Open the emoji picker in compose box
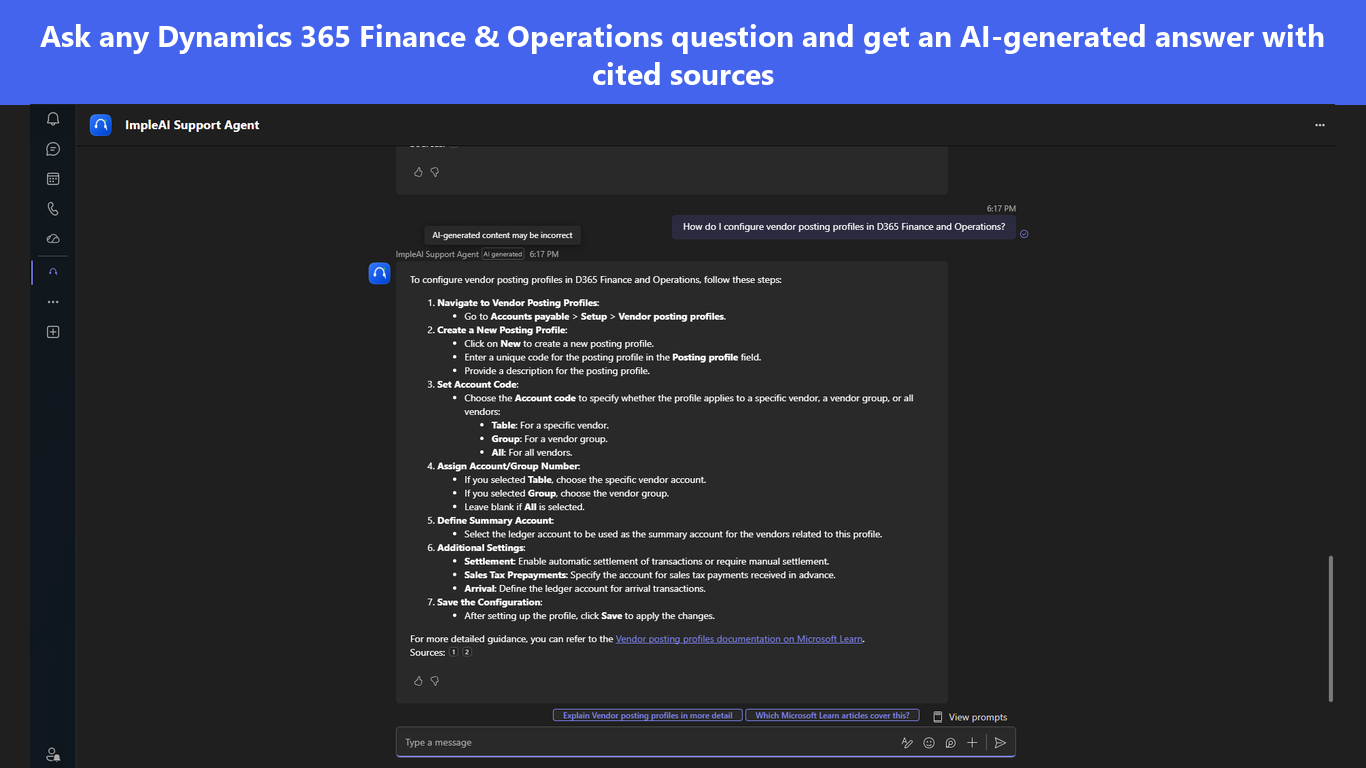The image size is (1366, 768). pos(929,743)
